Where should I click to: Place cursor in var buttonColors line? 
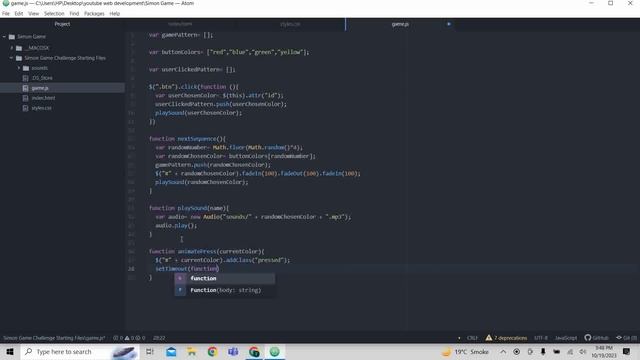coord(229,52)
